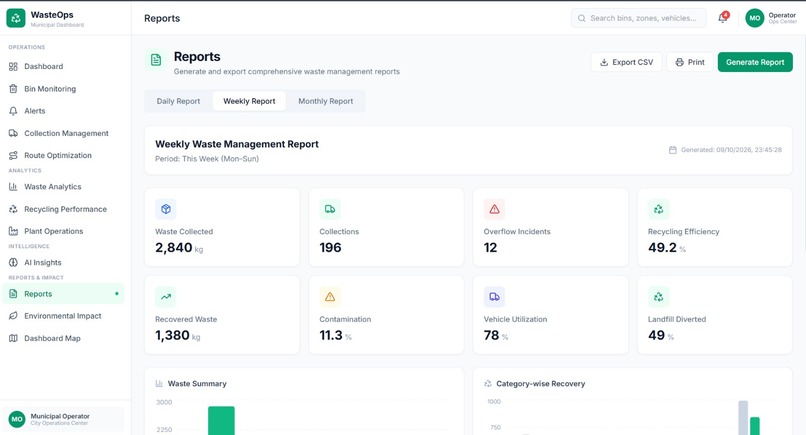Click the Reports page heading document icon
The height and width of the screenshot is (435, 806).
click(156, 60)
